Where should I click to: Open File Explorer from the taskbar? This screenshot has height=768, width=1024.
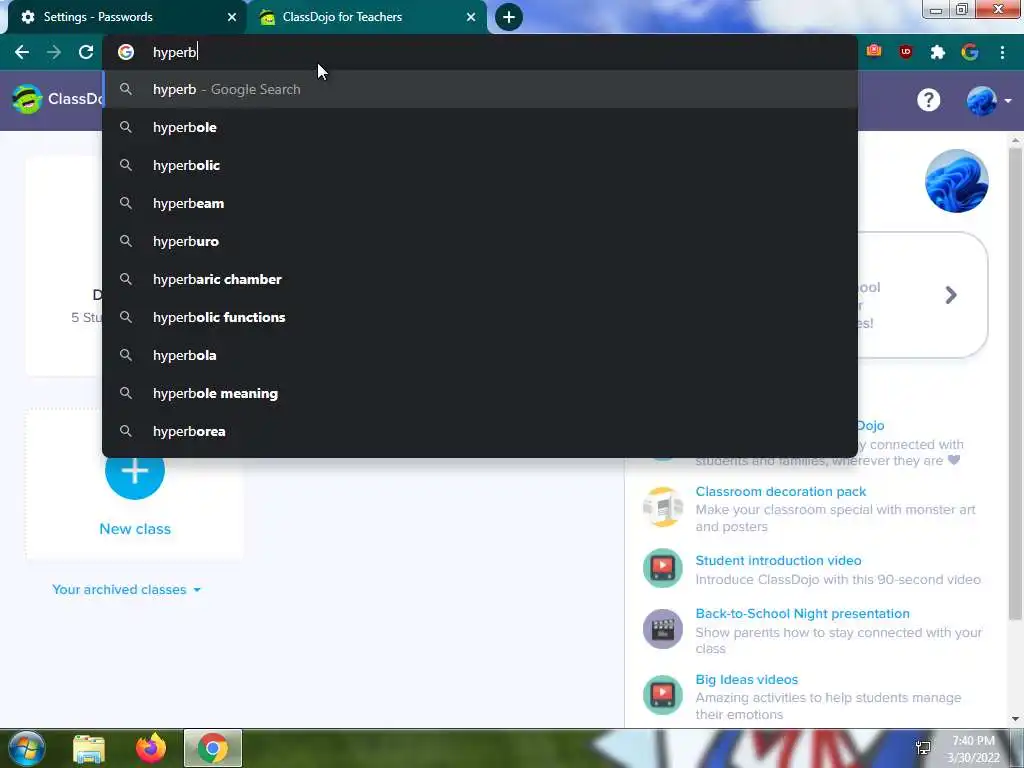click(x=89, y=748)
